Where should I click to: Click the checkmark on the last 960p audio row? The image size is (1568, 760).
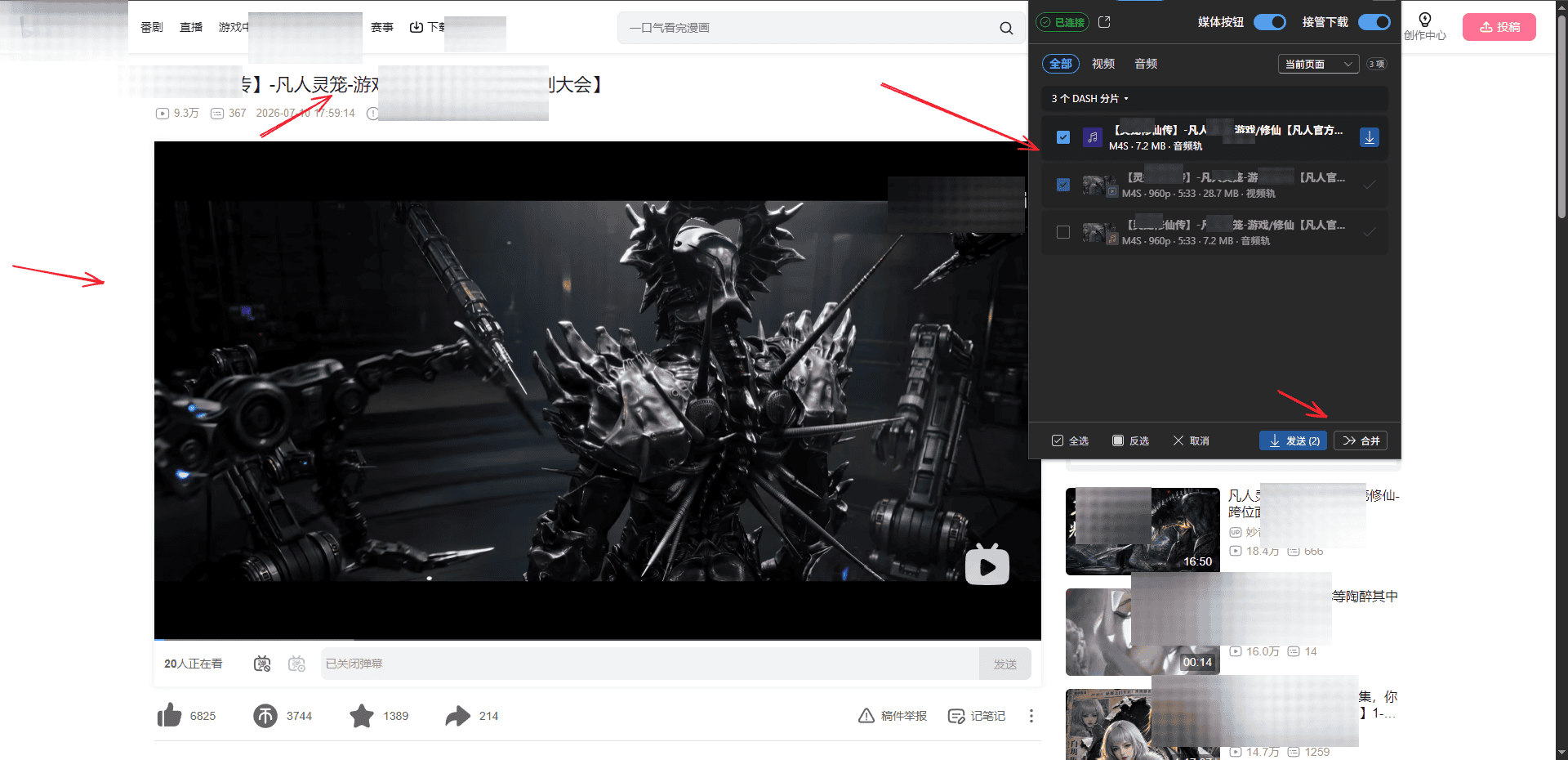pyautogui.click(x=1370, y=232)
